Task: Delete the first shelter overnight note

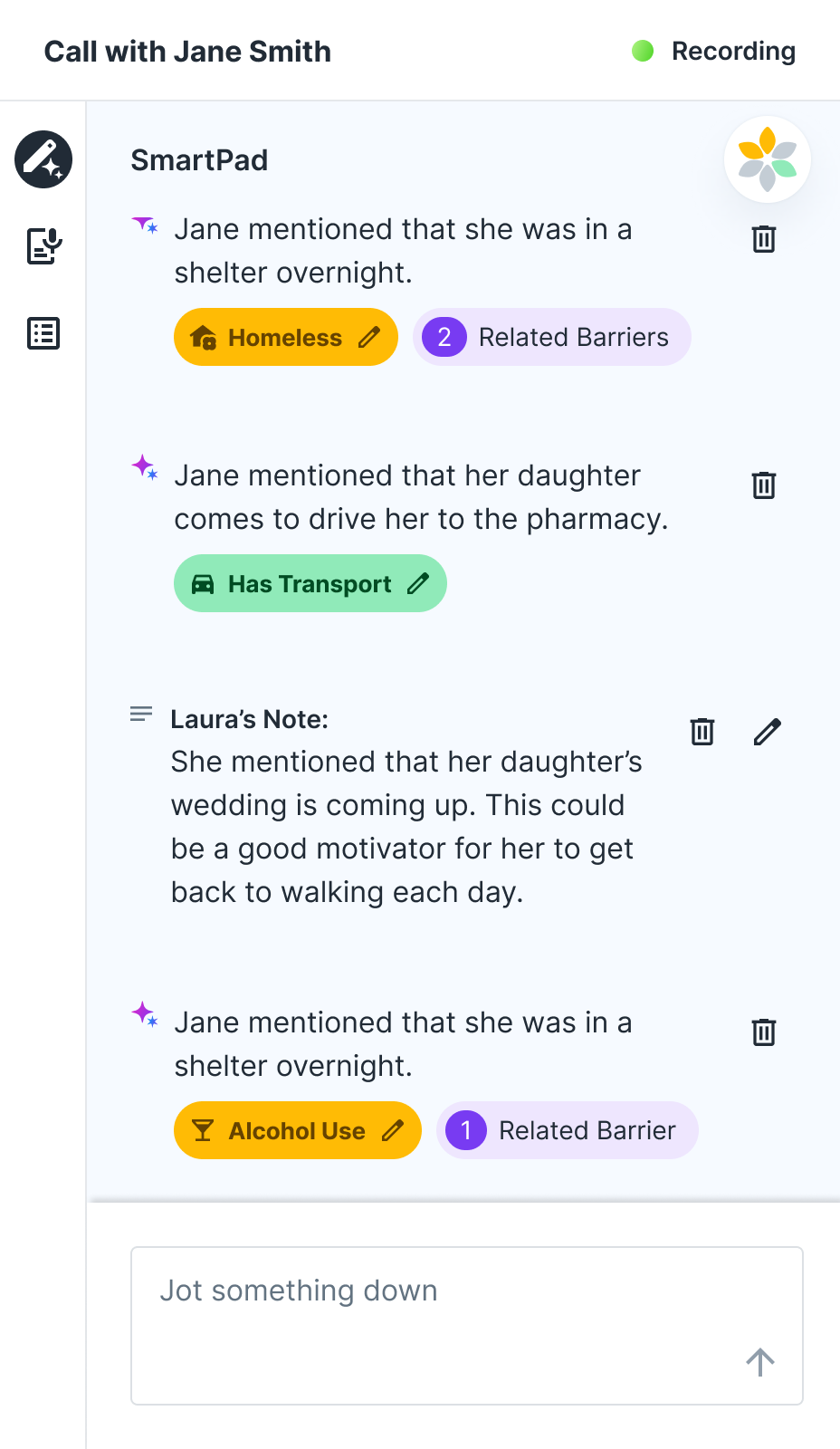Action: tap(764, 239)
